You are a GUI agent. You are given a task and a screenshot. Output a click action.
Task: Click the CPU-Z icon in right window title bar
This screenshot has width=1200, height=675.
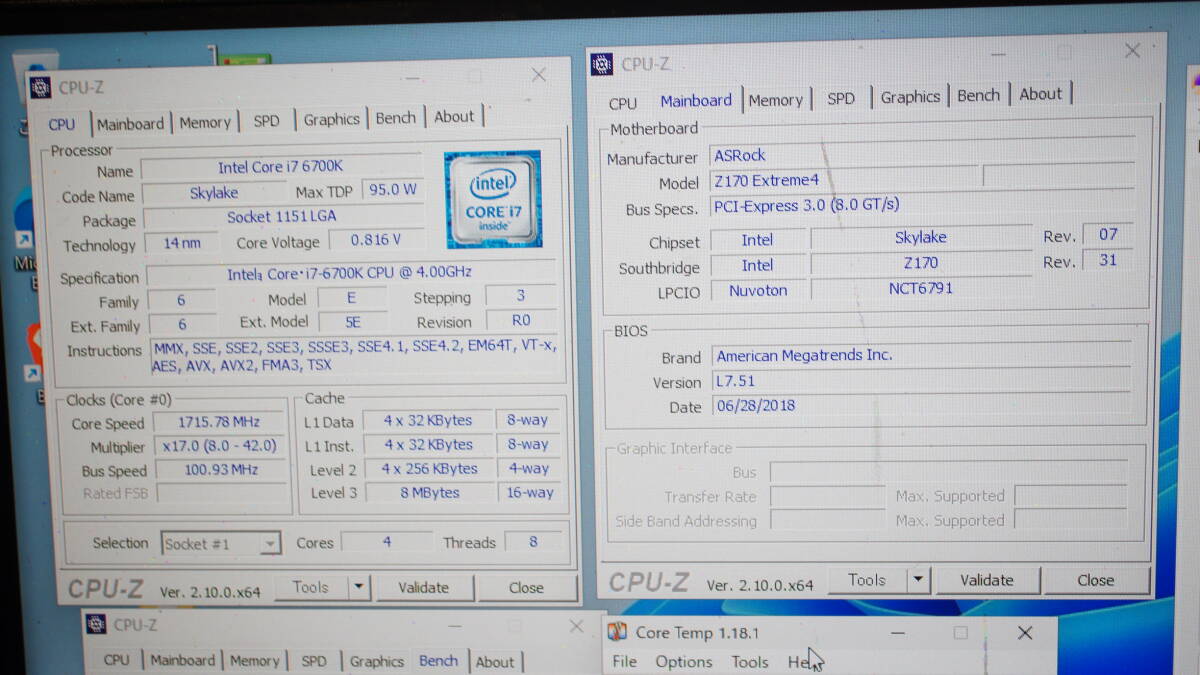pos(601,64)
